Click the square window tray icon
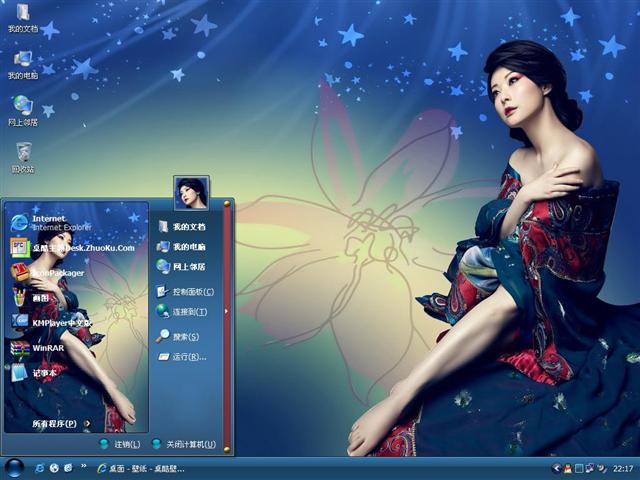This screenshot has width=640, height=480. [579, 469]
